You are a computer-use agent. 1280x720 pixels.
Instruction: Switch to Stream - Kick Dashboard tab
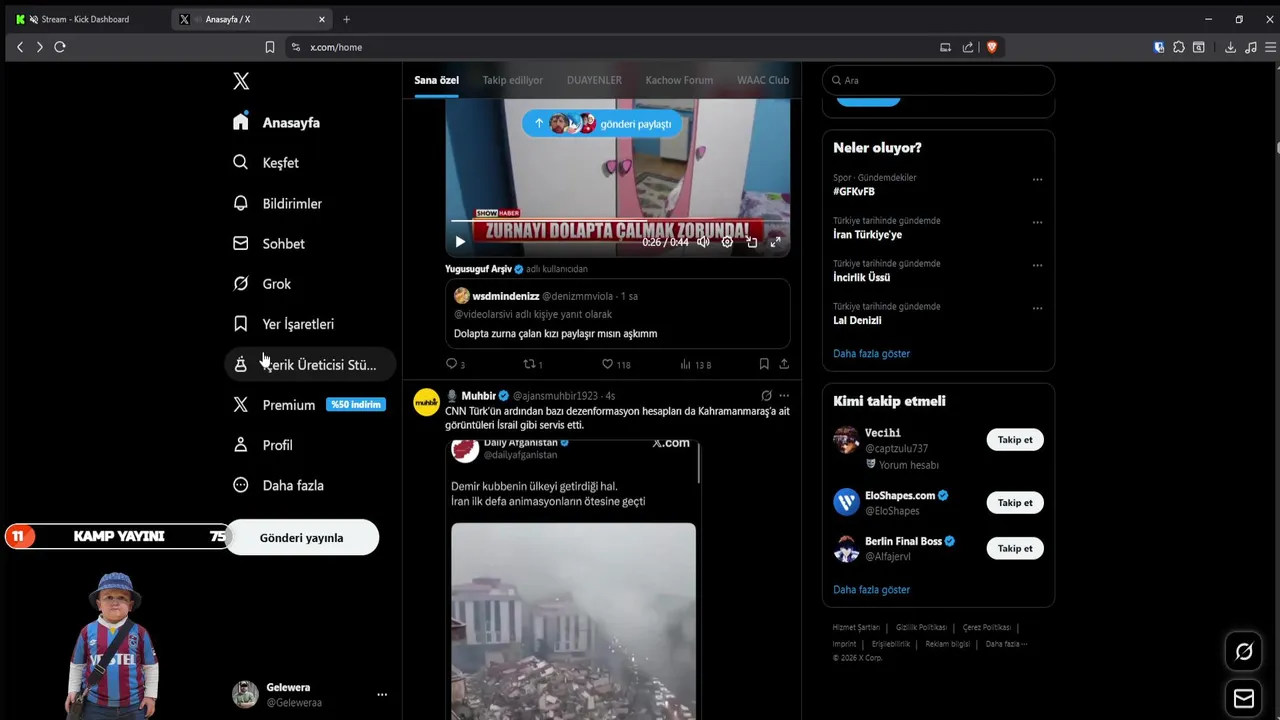tap(85, 19)
